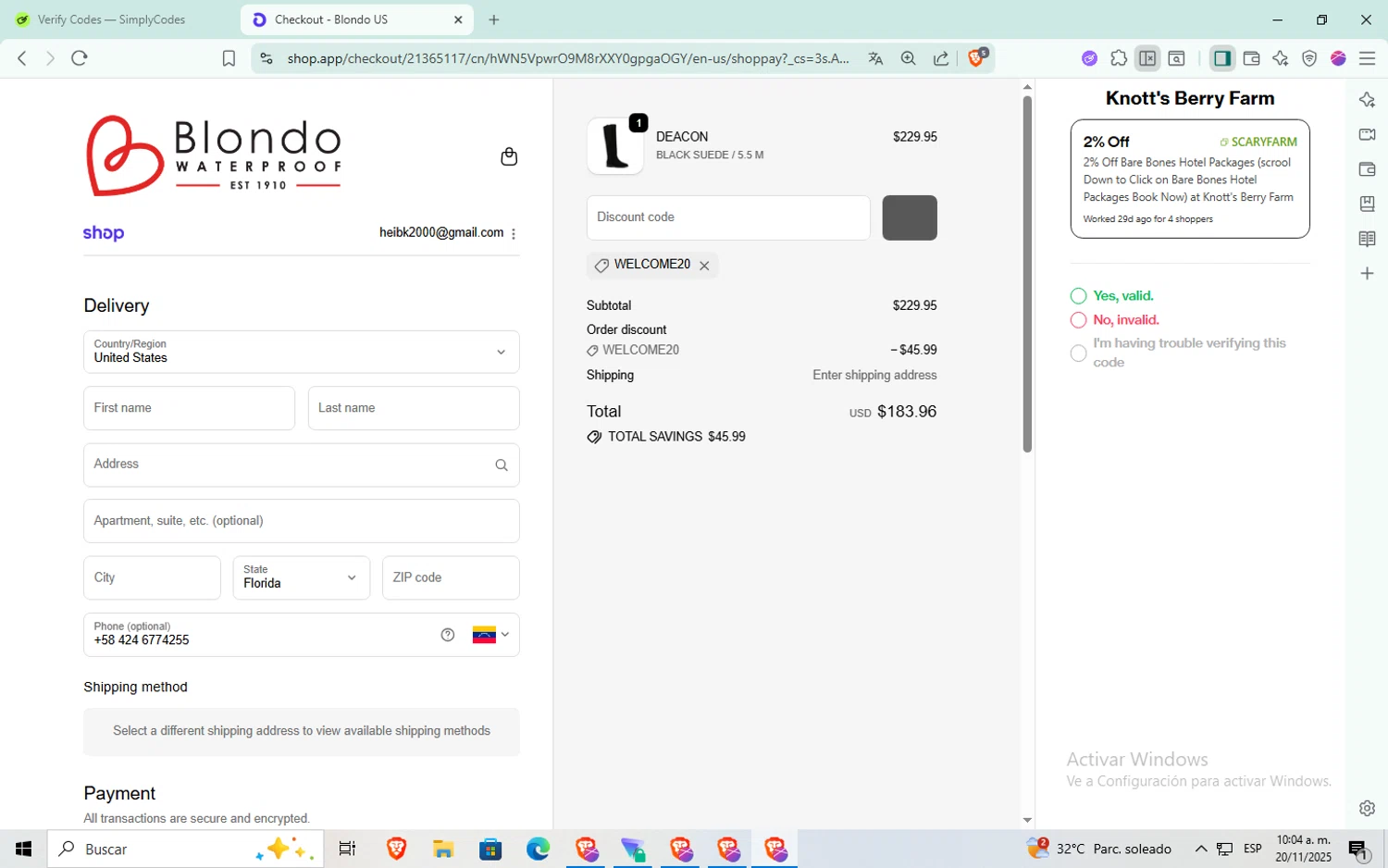This screenshot has width=1388, height=868.
Task: Add new sidebar item plus icon
Action: click(1367, 274)
